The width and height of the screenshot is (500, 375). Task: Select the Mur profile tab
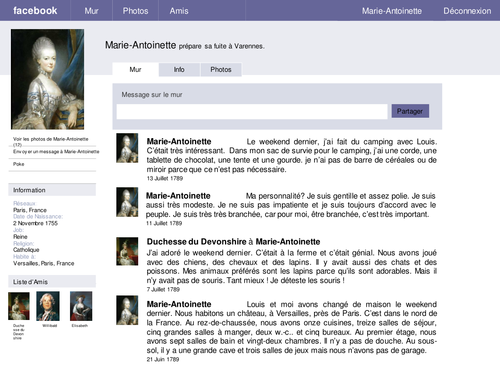(x=135, y=70)
